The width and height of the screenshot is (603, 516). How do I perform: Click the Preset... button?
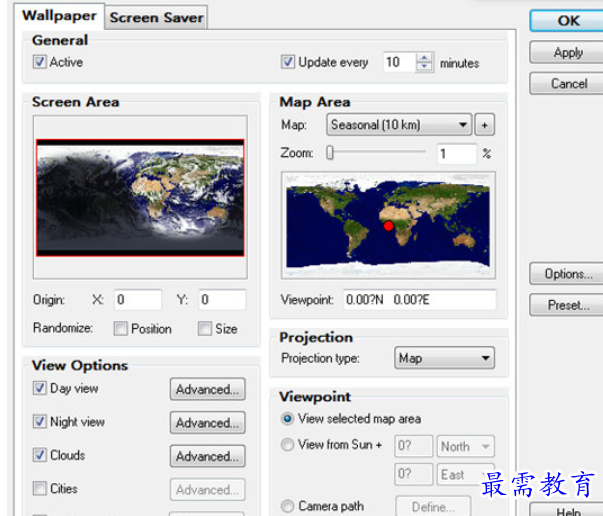tap(568, 305)
